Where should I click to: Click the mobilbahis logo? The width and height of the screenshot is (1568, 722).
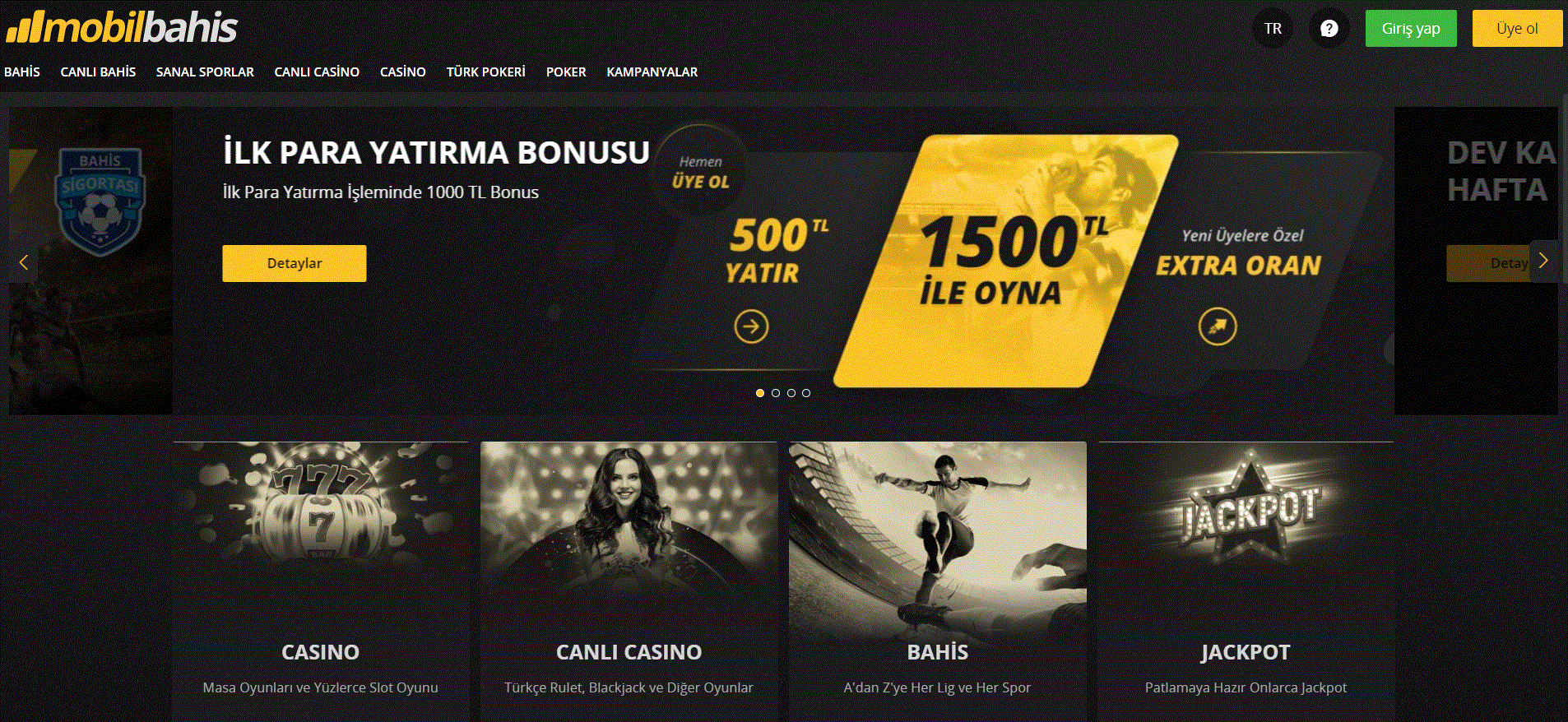[122, 28]
